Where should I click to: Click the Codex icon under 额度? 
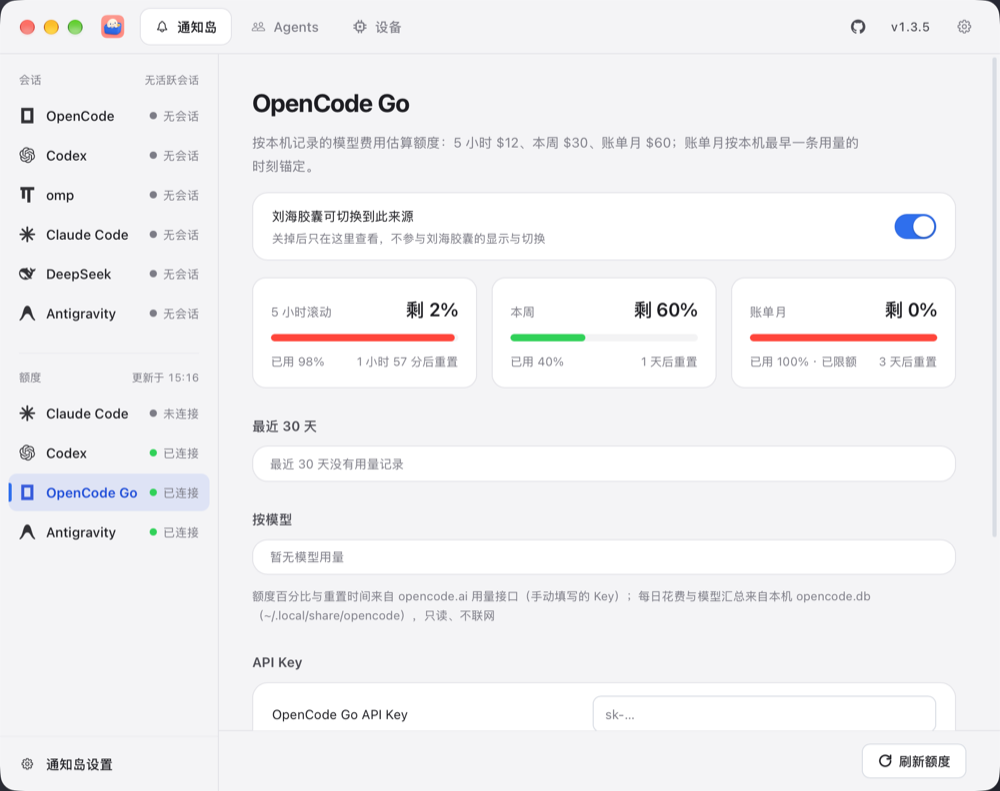(27, 453)
